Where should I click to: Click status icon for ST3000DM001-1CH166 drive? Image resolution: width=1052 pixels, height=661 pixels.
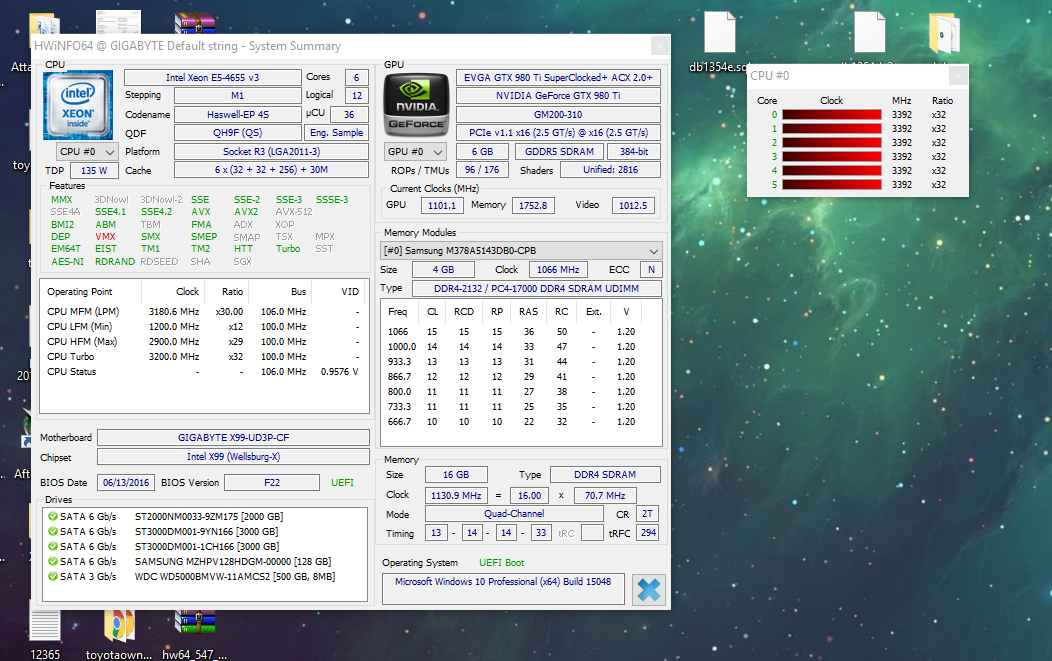point(52,546)
